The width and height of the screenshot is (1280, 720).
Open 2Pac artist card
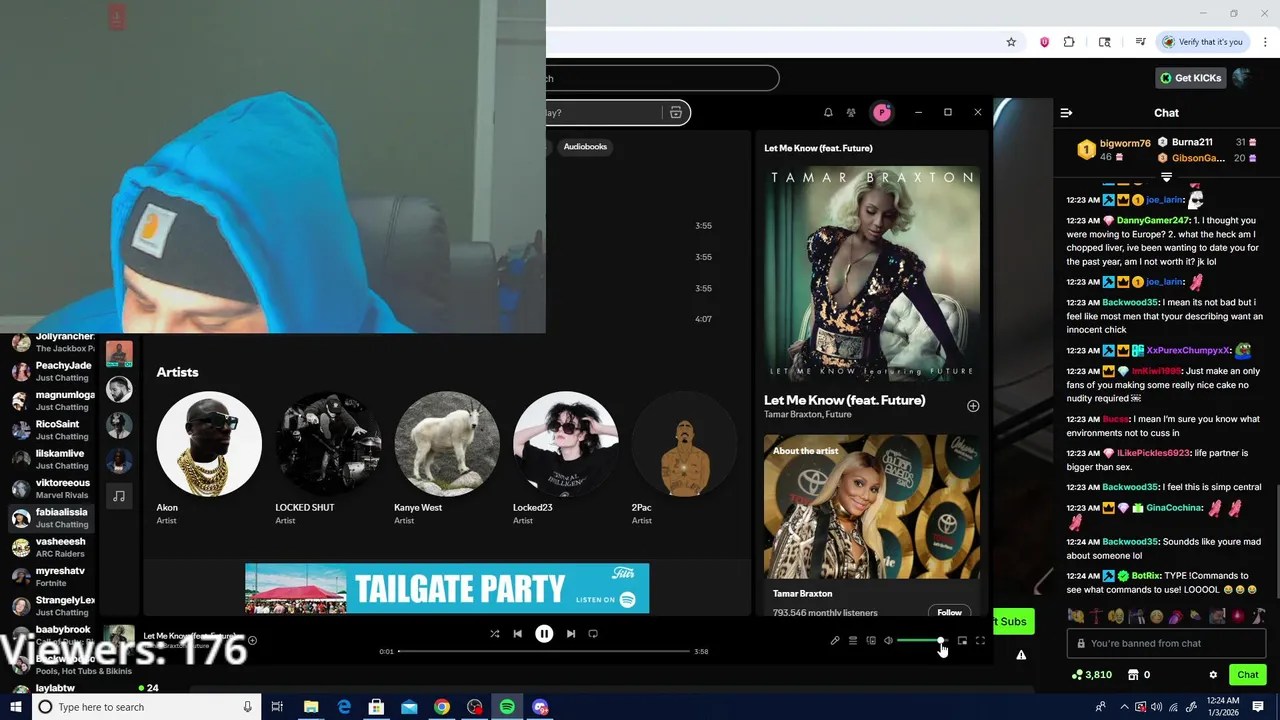coord(685,458)
